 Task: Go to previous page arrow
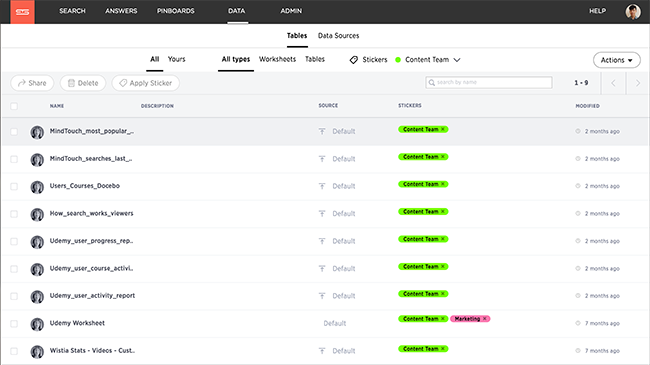pos(614,83)
